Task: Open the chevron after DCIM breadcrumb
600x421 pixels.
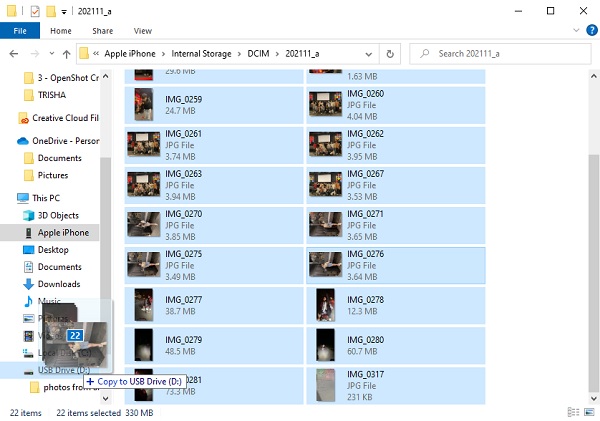Action: tap(277, 54)
